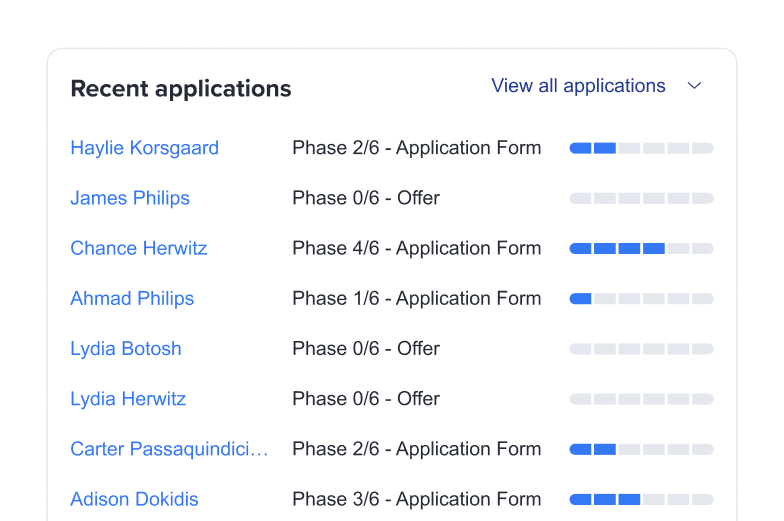Click Chance Herwitz's 4/6 progress bar

point(642,248)
